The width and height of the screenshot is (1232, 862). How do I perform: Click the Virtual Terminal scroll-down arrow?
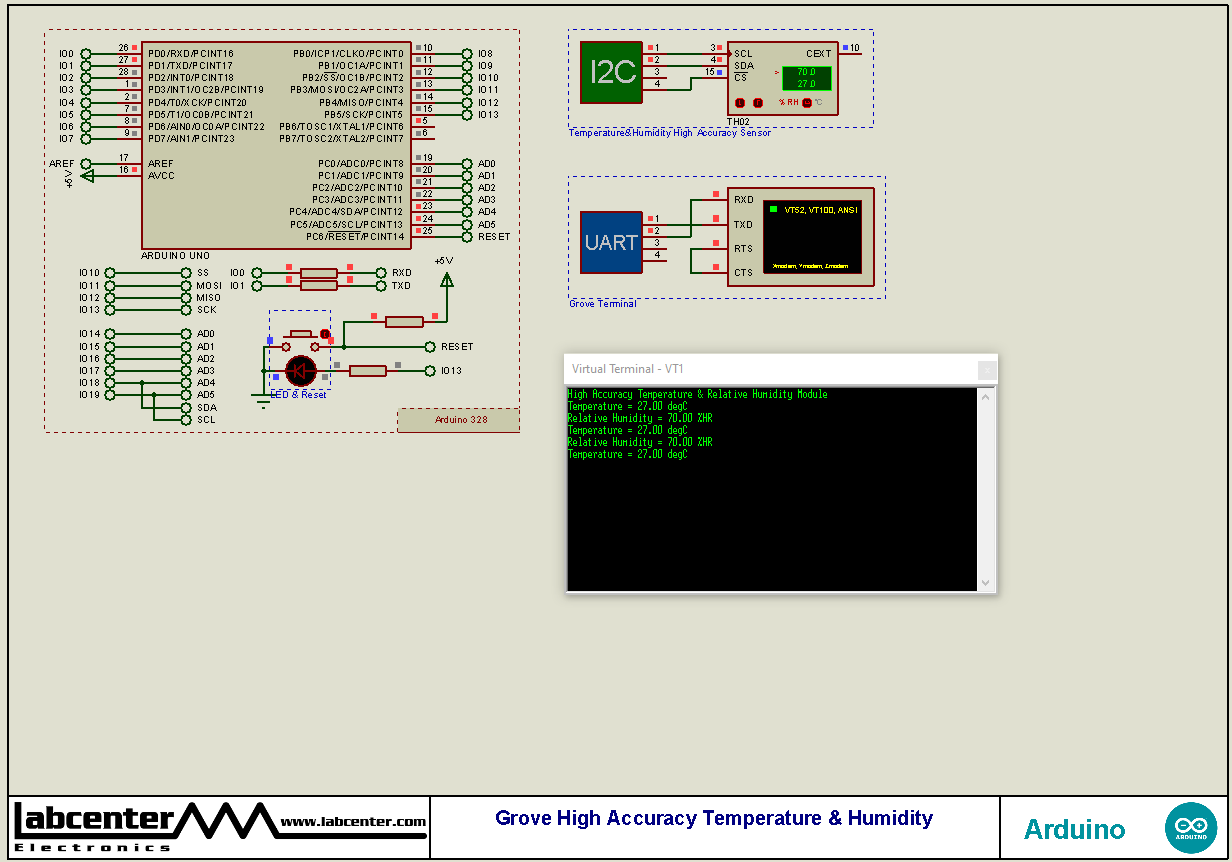click(x=984, y=581)
